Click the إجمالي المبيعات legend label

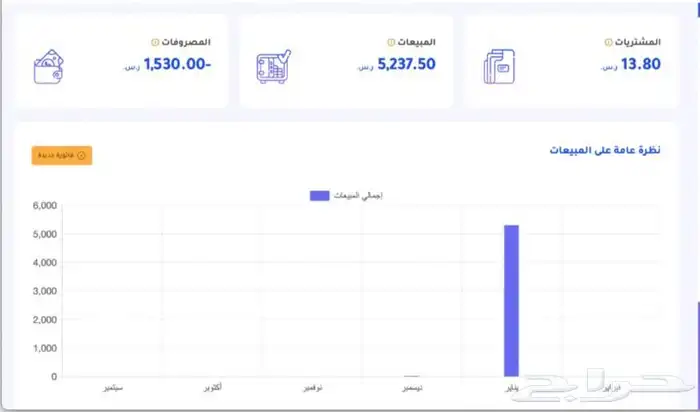[358, 196]
